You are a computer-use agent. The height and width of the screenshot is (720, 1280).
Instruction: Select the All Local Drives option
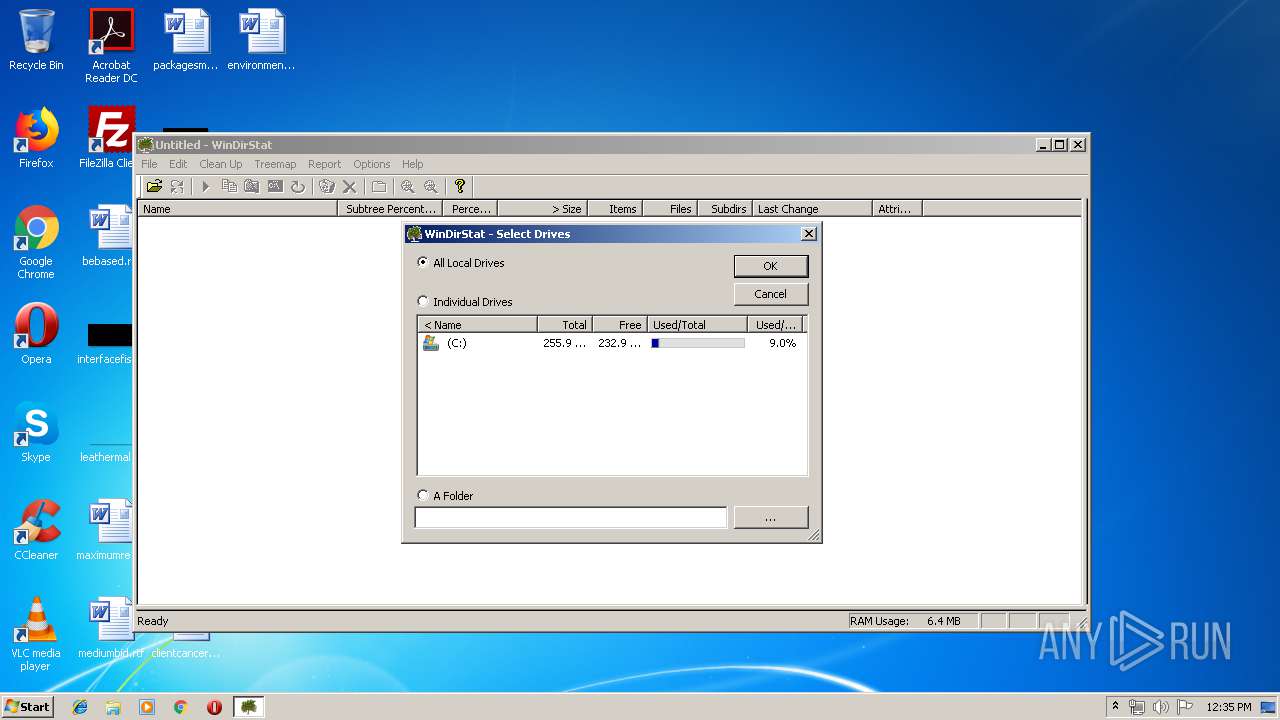coord(461,263)
